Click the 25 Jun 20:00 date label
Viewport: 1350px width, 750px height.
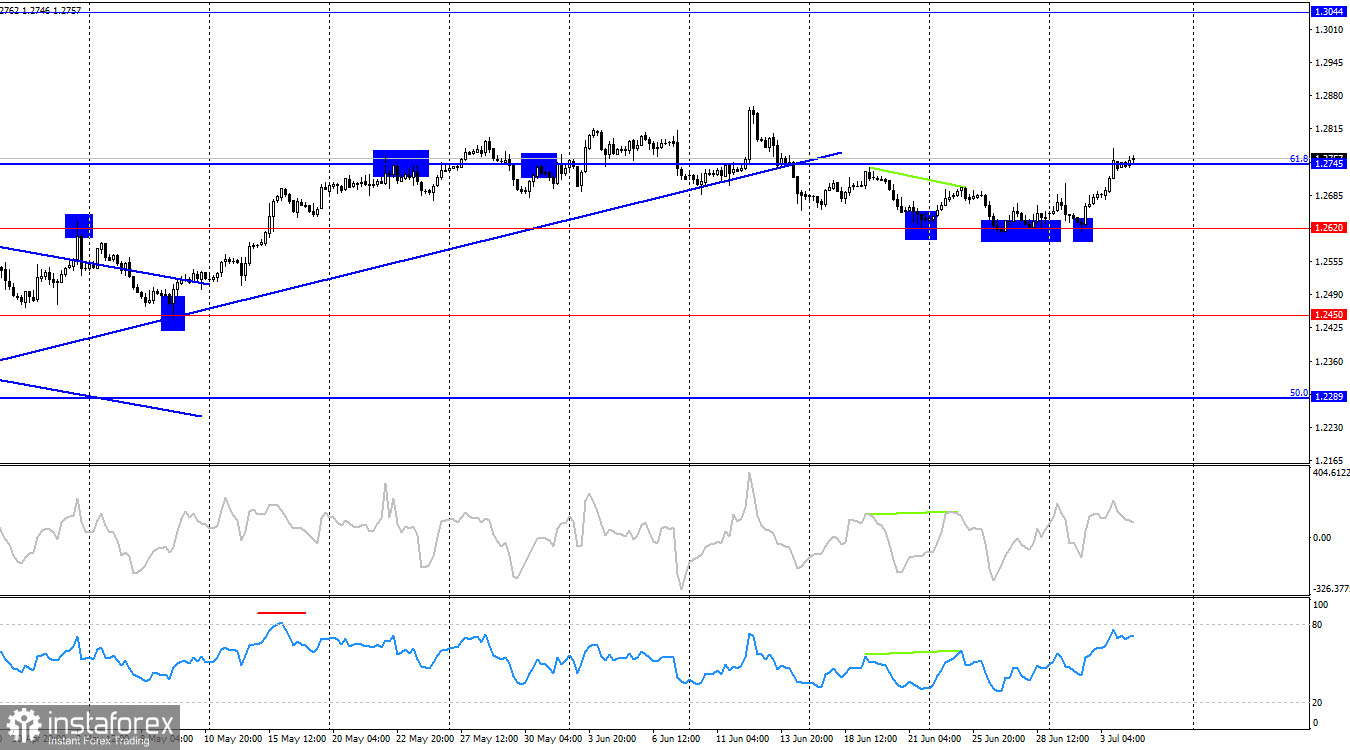(x=1001, y=738)
